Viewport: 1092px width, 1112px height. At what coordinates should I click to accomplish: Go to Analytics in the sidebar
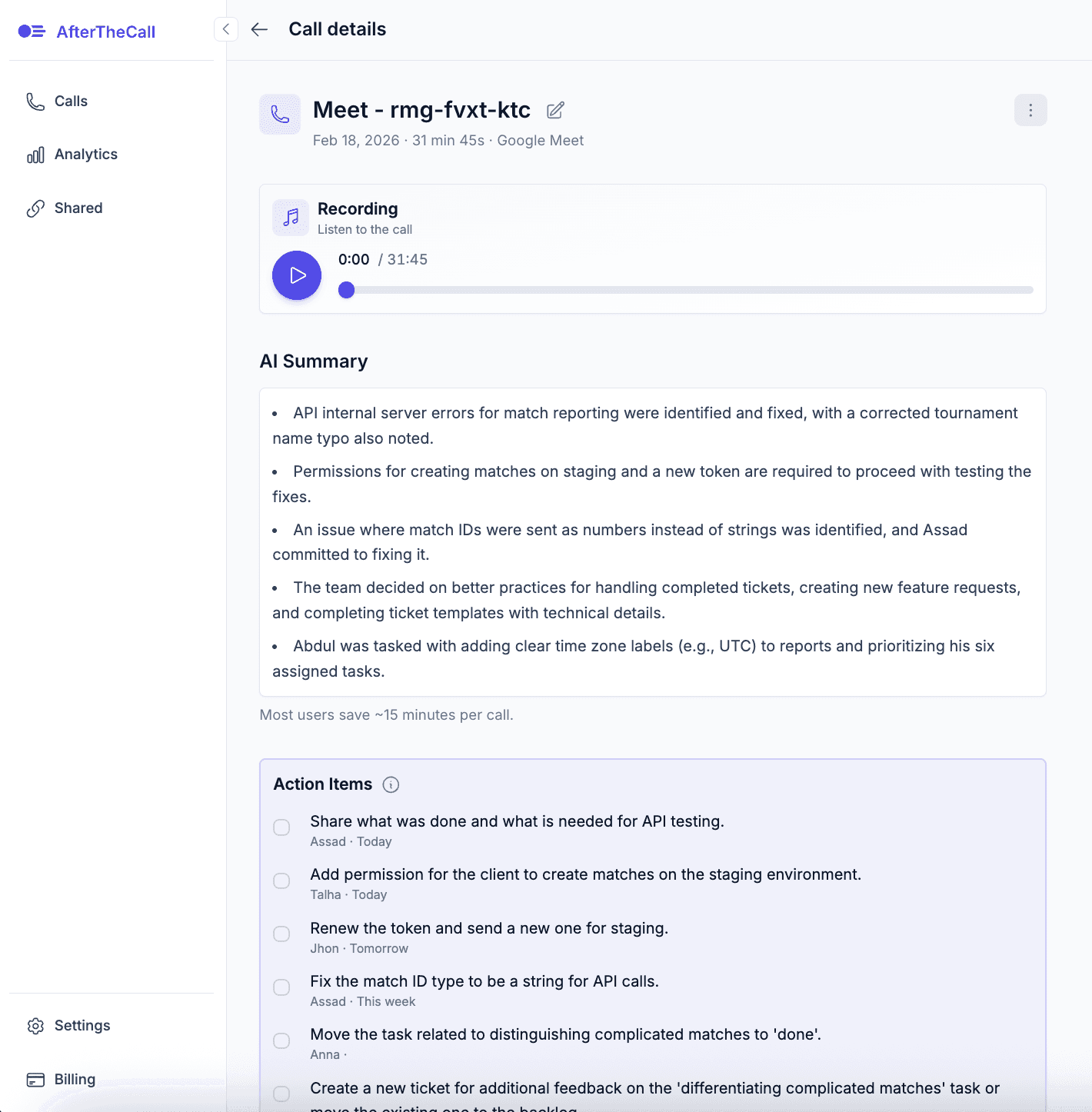(85, 155)
